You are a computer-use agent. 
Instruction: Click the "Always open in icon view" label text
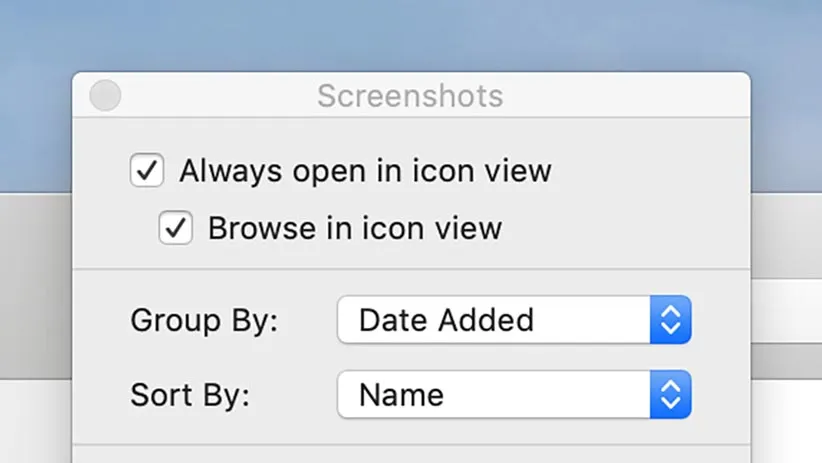tap(365, 171)
